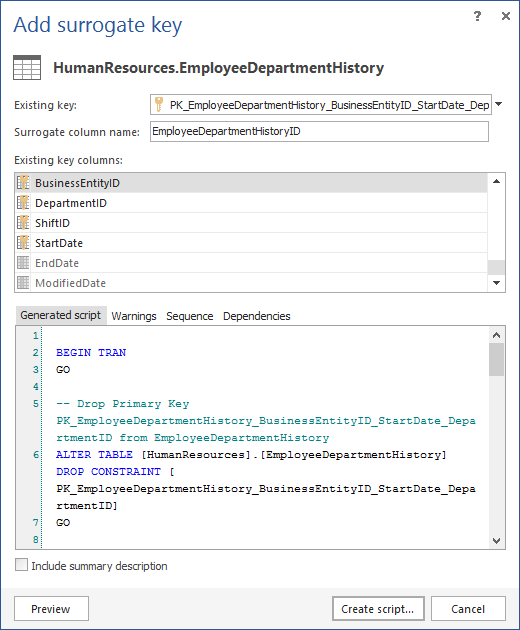The height and width of the screenshot is (630, 520).
Task: Select the DepartmentID row
Action: pos(251,203)
